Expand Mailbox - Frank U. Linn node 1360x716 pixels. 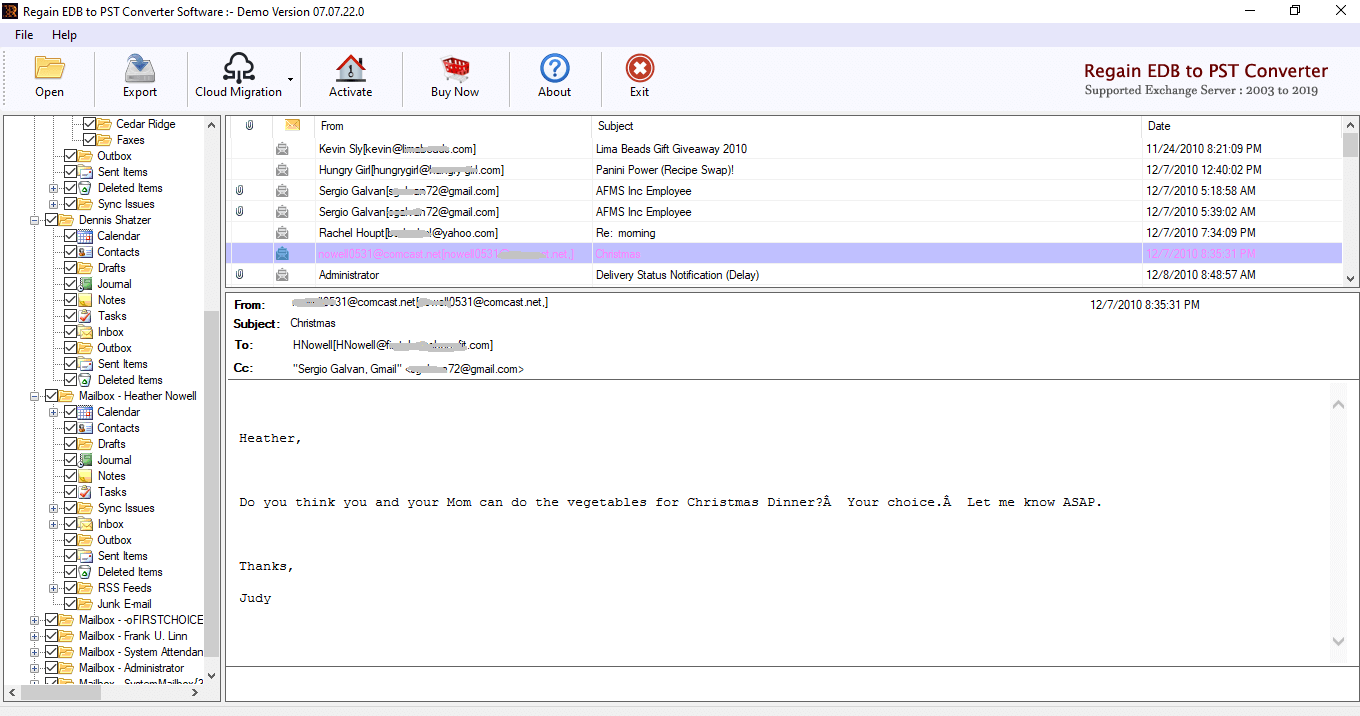[x=35, y=636]
